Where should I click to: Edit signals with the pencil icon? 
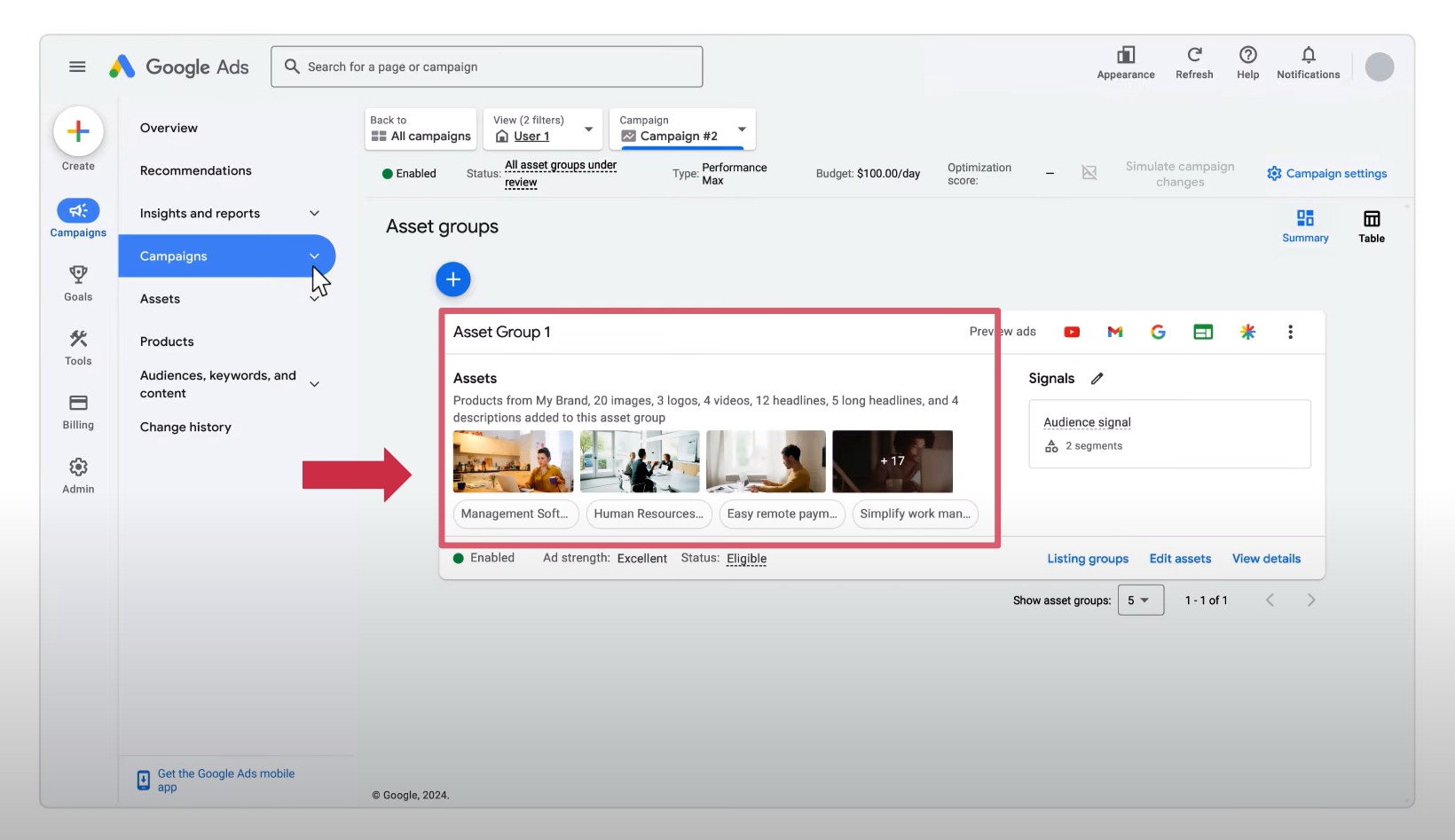[x=1097, y=379]
